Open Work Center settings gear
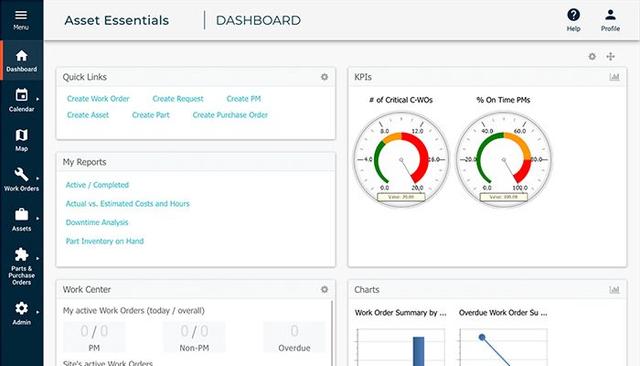This screenshot has width=640, height=366. (324, 289)
